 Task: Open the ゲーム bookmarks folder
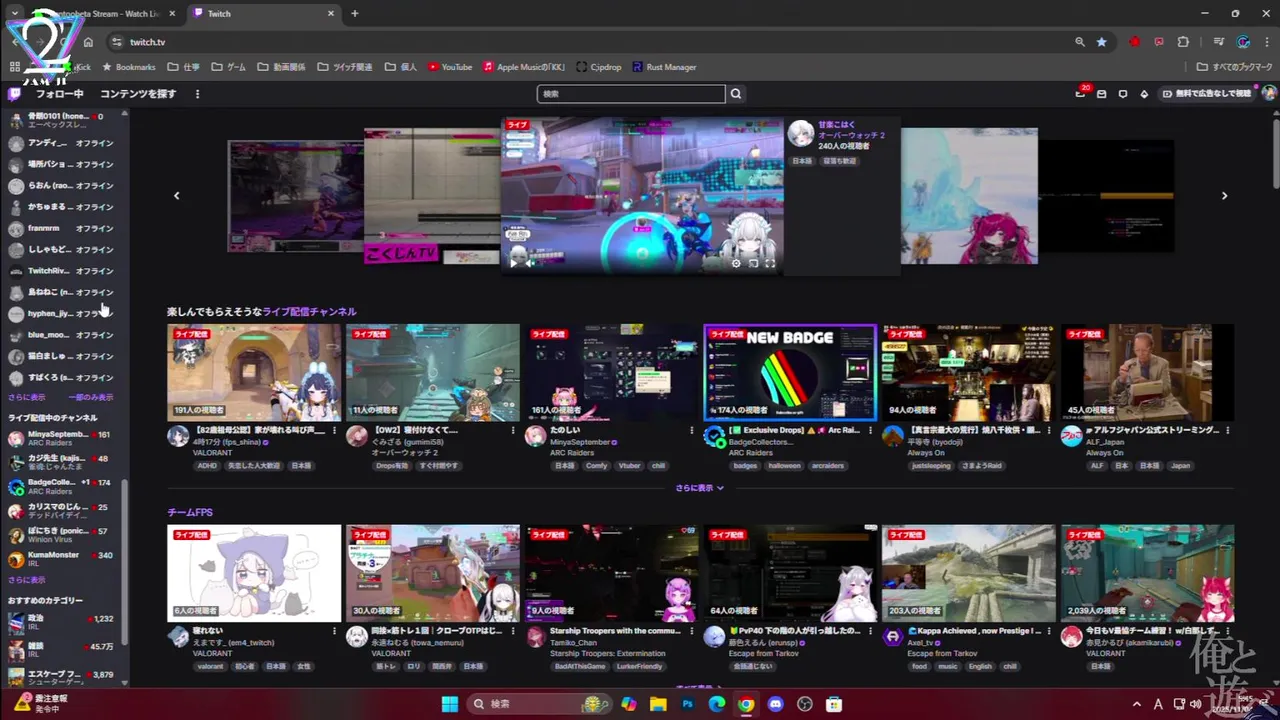point(229,67)
